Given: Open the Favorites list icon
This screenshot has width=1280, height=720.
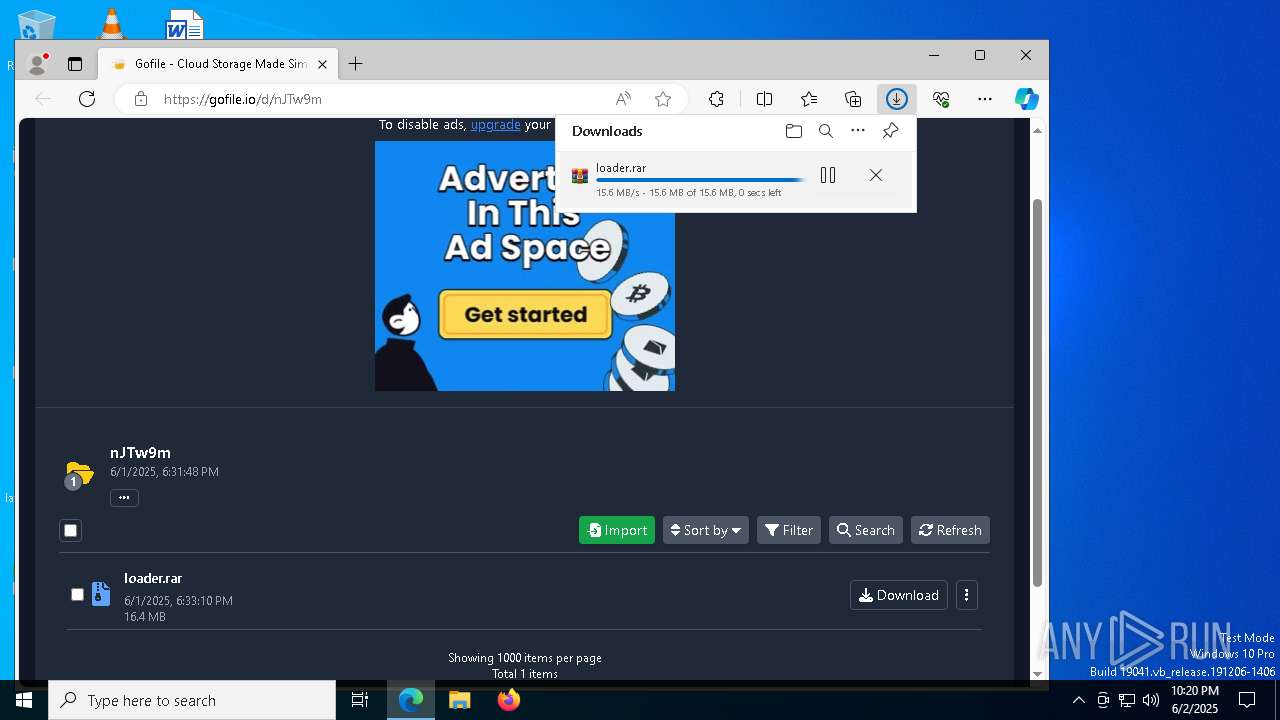Looking at the screenshot, I should (809, 99).
